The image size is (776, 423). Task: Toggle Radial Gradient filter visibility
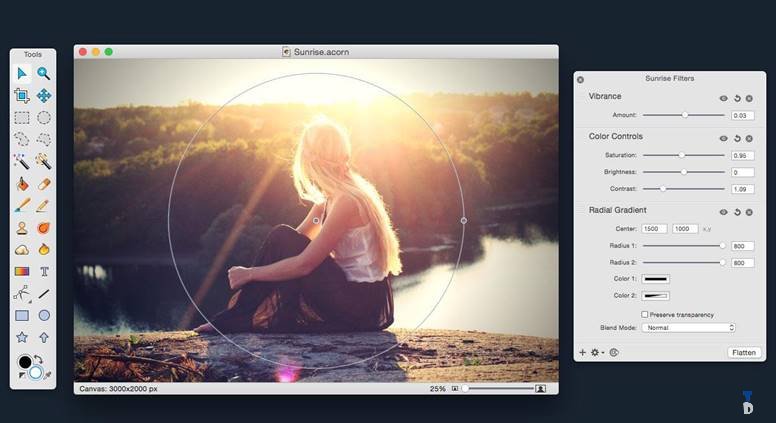(724, 212)
